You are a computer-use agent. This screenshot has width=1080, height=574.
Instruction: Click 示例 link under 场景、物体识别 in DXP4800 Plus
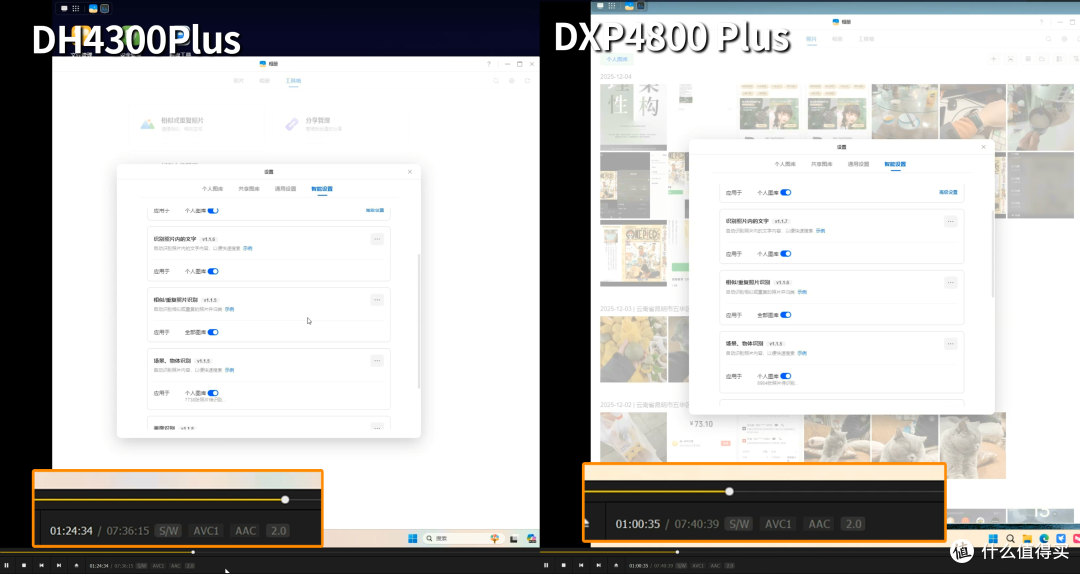802,353
